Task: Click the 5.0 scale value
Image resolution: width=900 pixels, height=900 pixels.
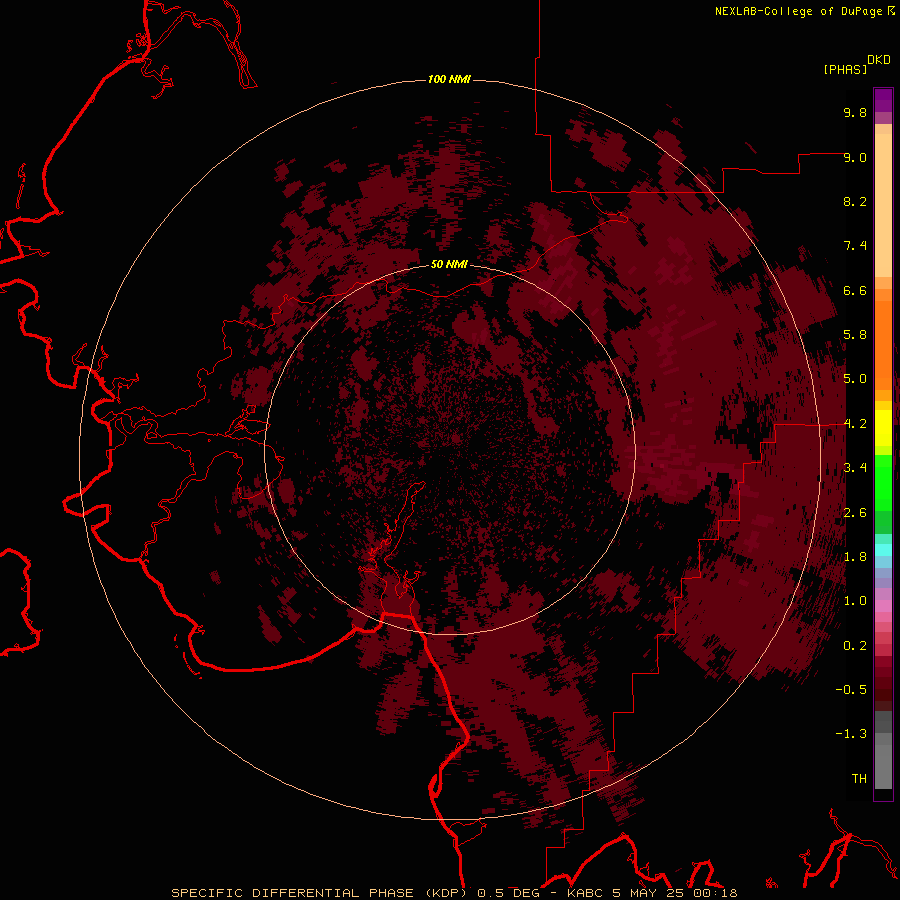Action: pyautogui.click(x=855, y=379)
